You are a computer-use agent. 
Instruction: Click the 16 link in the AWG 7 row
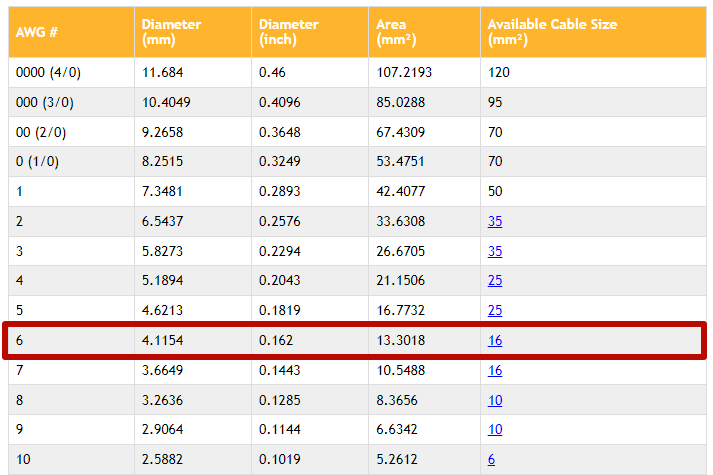pos(495,371)
